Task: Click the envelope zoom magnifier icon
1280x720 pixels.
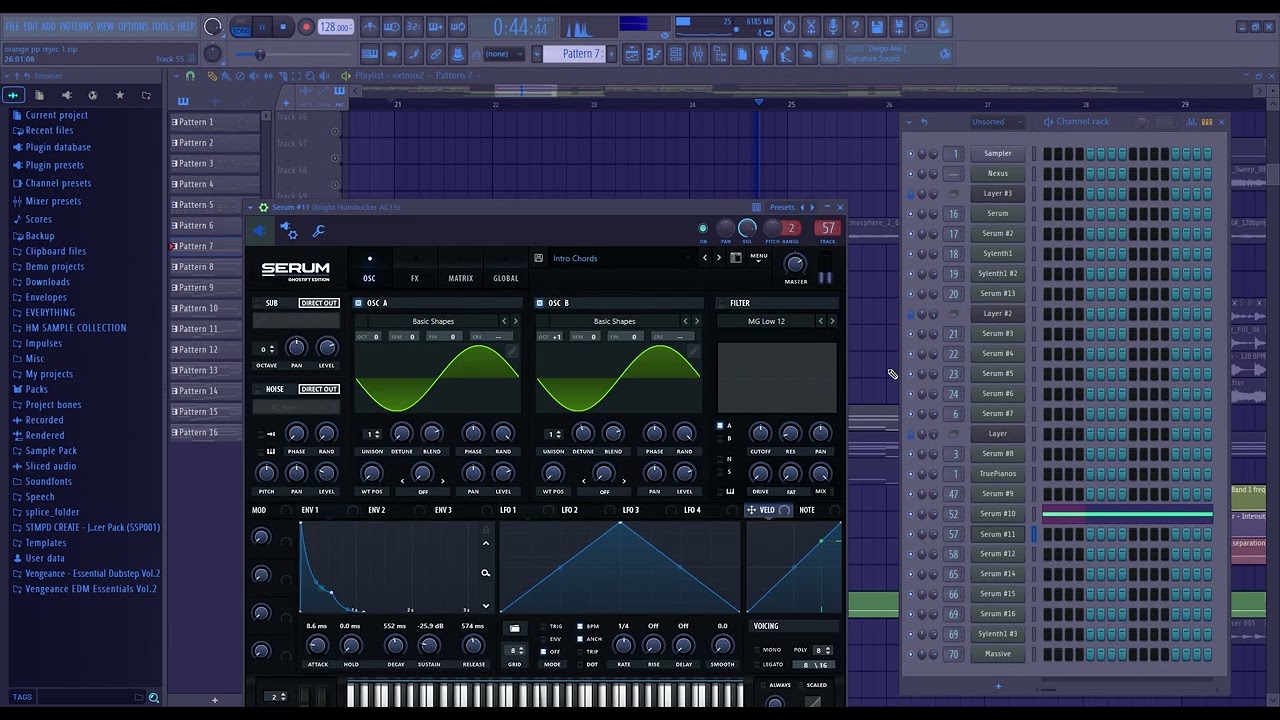Action: (x=485, y=573)
